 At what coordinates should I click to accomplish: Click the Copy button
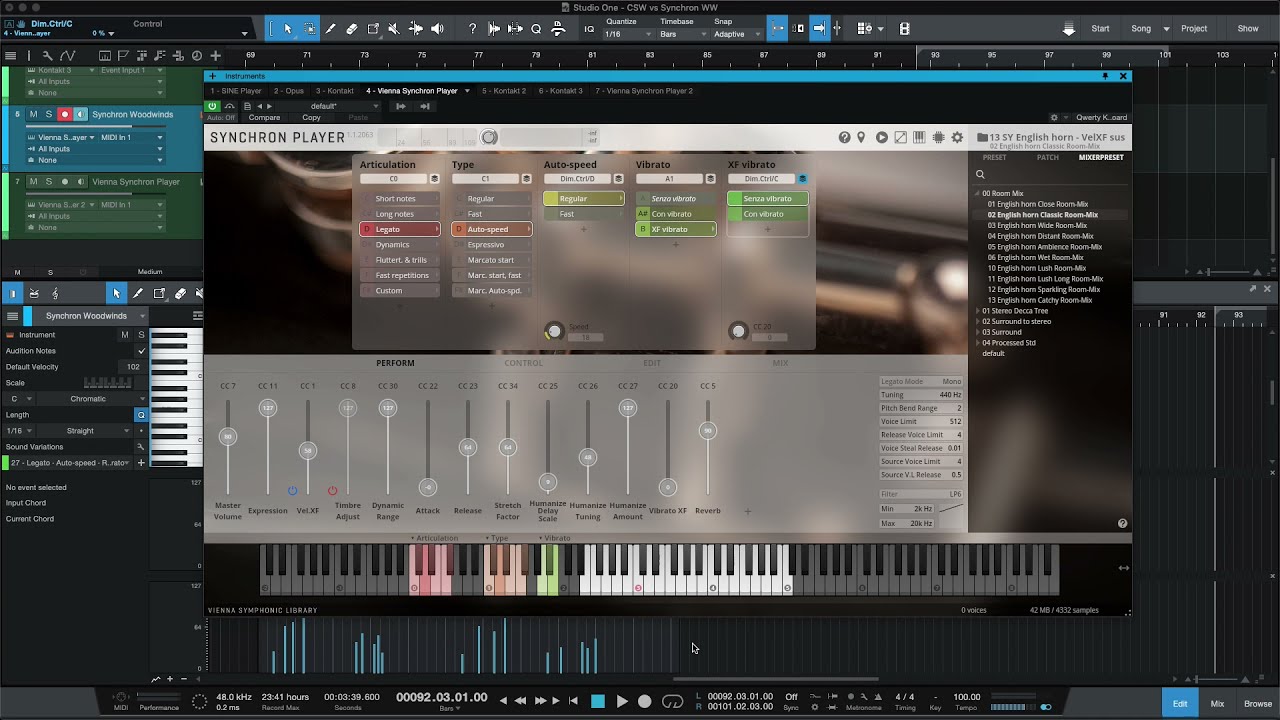(311, 118)
